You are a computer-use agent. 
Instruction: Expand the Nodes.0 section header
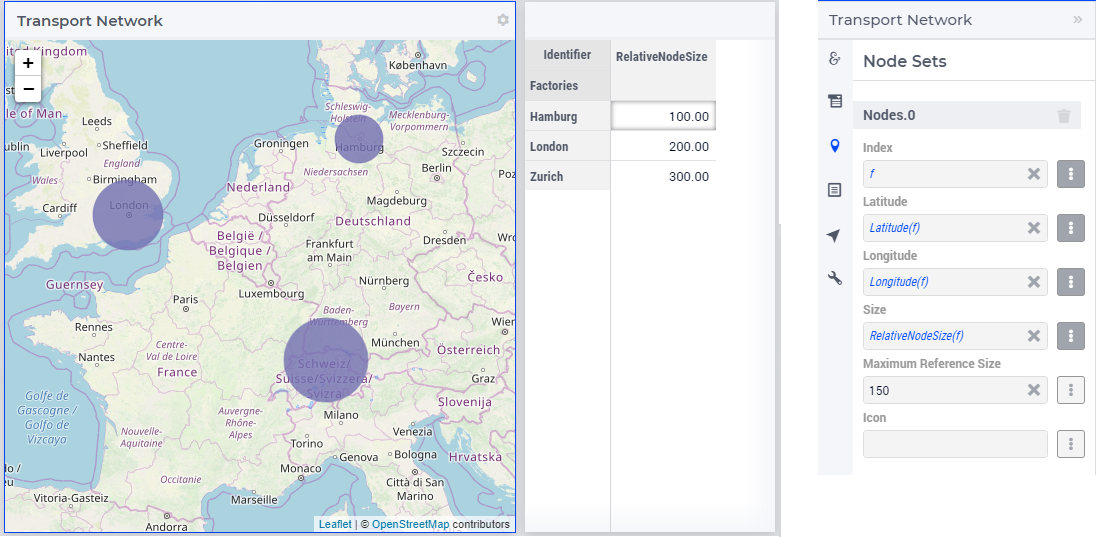click(966, 115)
